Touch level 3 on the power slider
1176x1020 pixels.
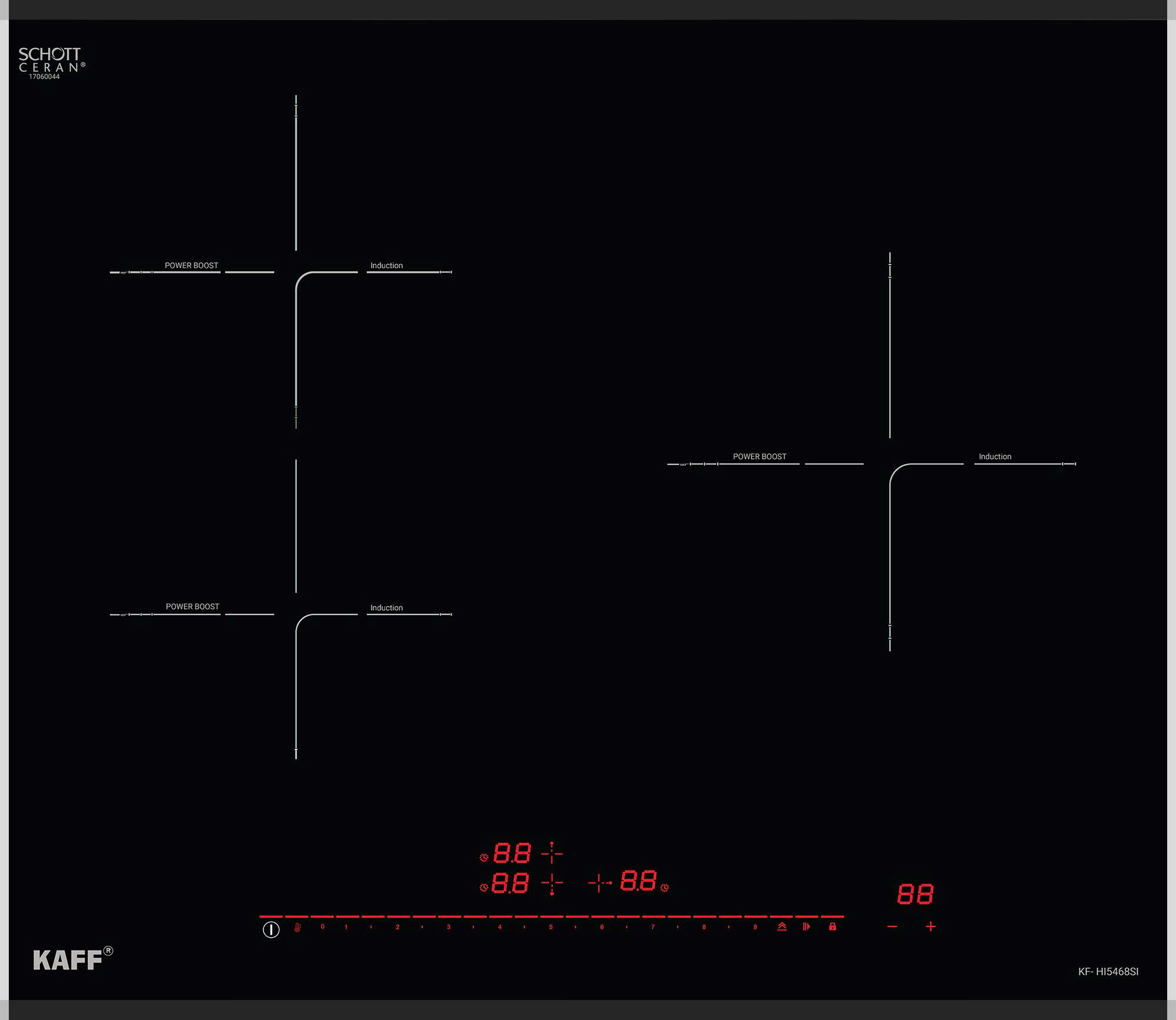click(449, 927)
